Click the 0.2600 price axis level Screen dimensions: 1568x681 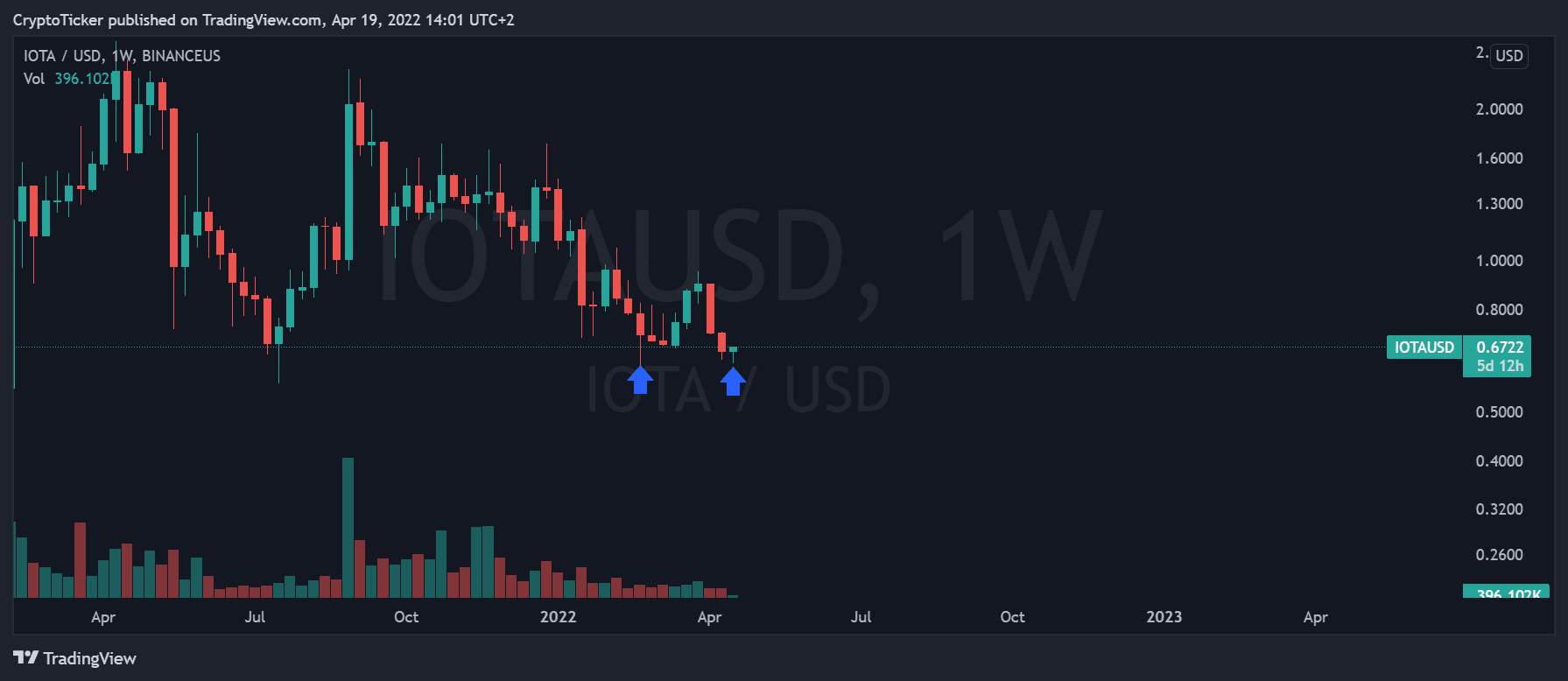pos(1499,555)
